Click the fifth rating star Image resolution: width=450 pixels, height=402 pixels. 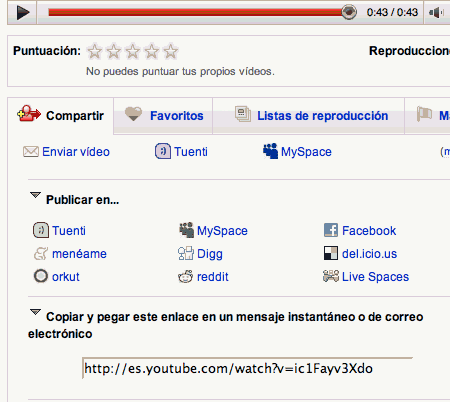pyautogui.click(x=171, y=51)
